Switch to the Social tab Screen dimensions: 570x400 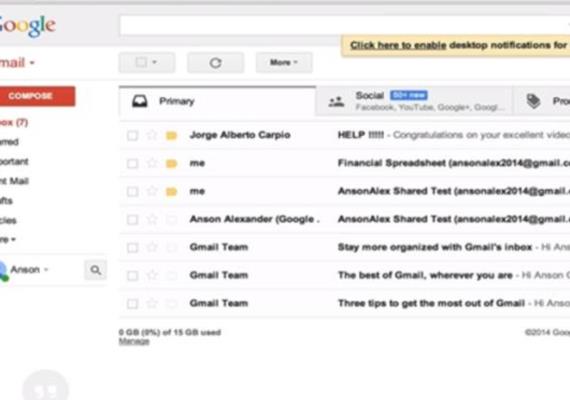pyautogui.click(x=414, y=101)
